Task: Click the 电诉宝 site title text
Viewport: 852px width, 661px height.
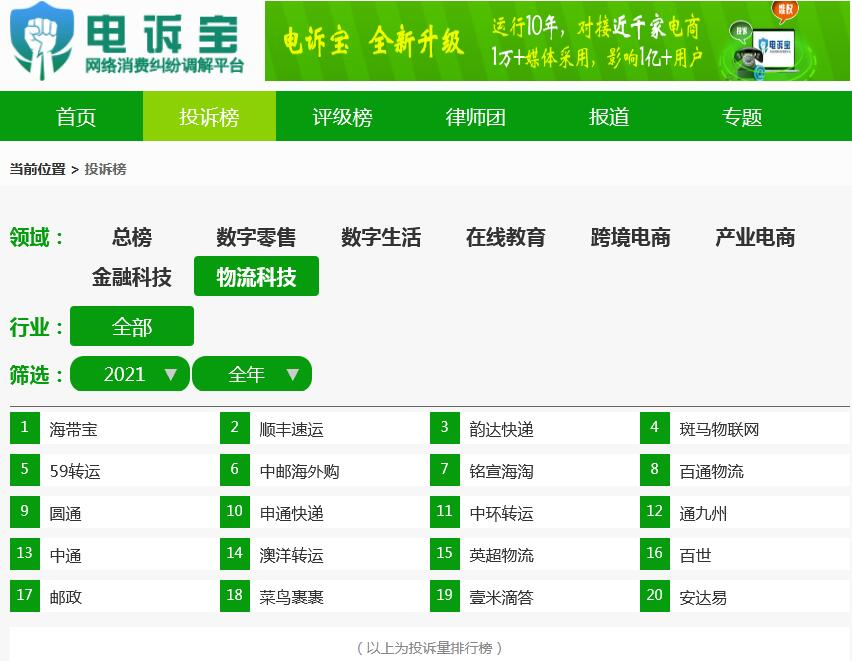Action: coord(162,33)
